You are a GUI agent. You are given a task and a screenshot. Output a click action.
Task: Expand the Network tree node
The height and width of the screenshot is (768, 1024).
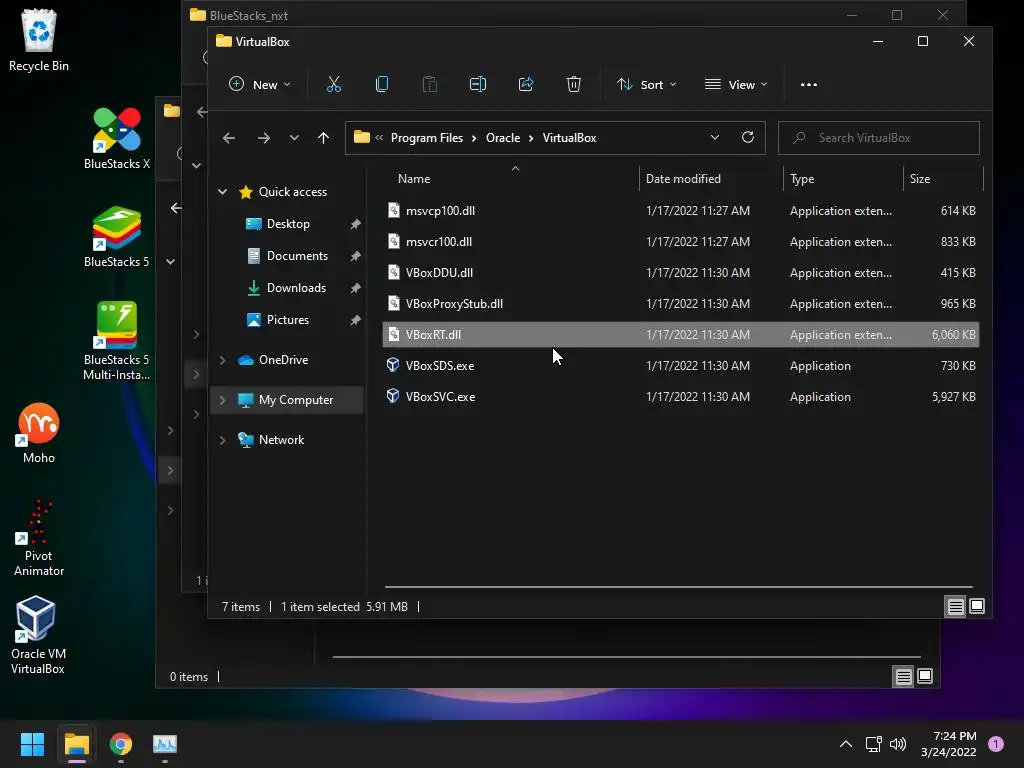(223, 440)
